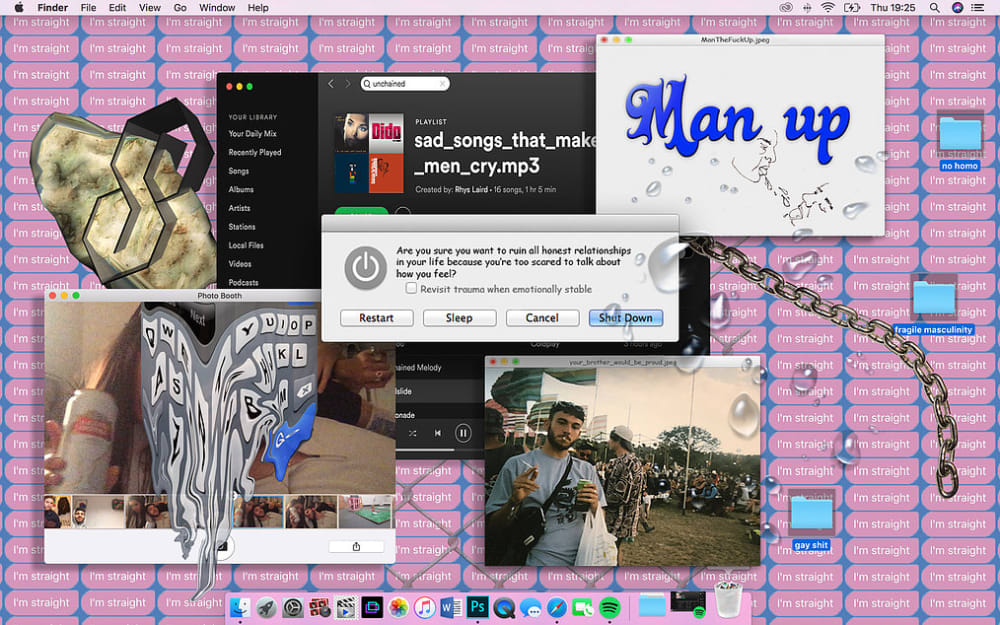Open the Go menu
The image size is (1000, 625).
[180, 8]
